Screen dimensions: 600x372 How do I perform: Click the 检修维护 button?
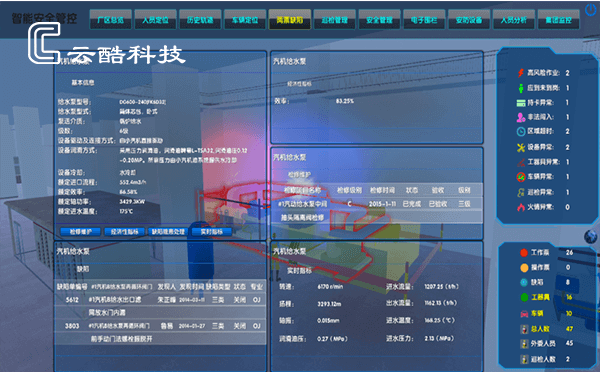tap(80, 232)
